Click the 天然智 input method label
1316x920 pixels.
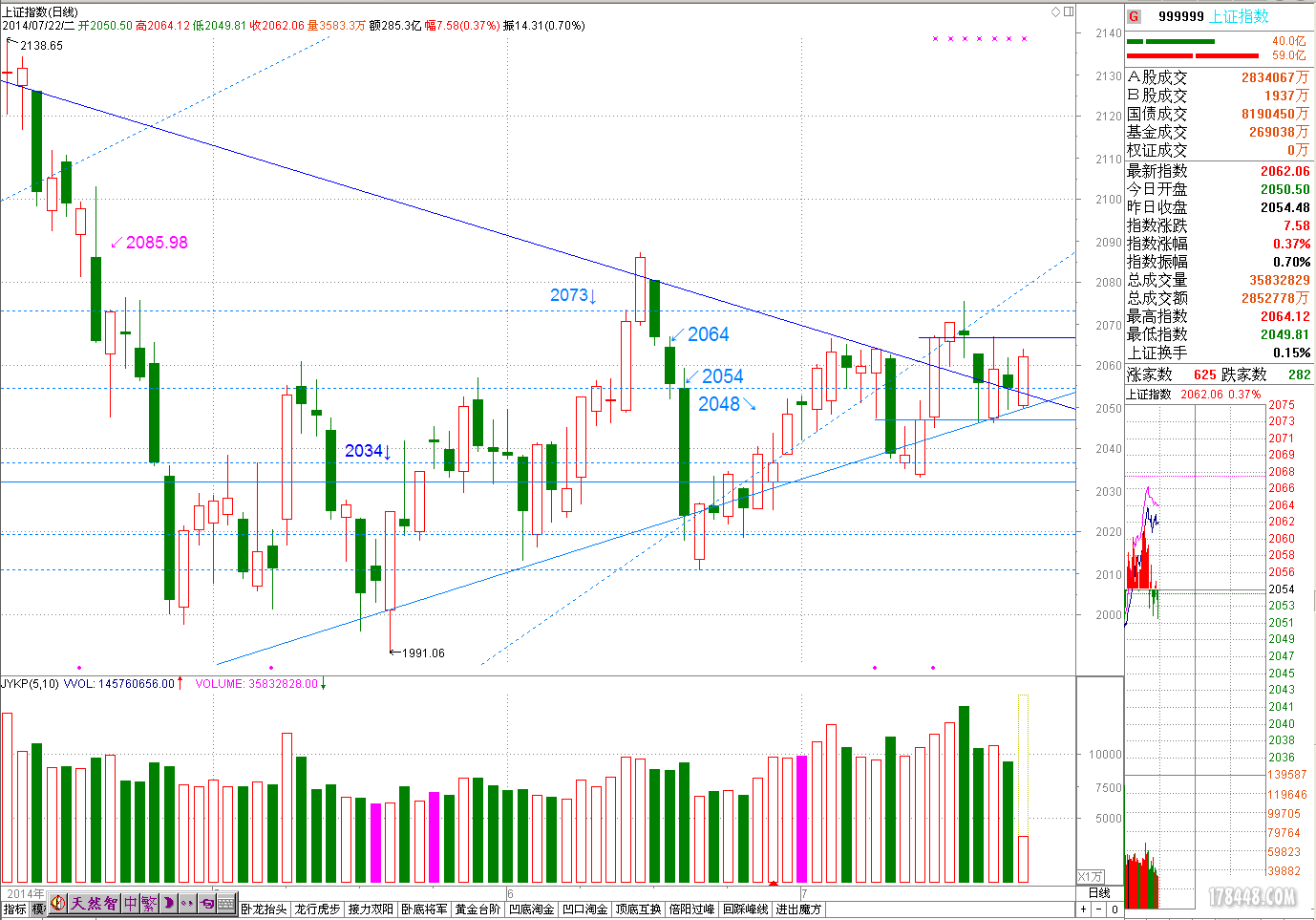94,903
